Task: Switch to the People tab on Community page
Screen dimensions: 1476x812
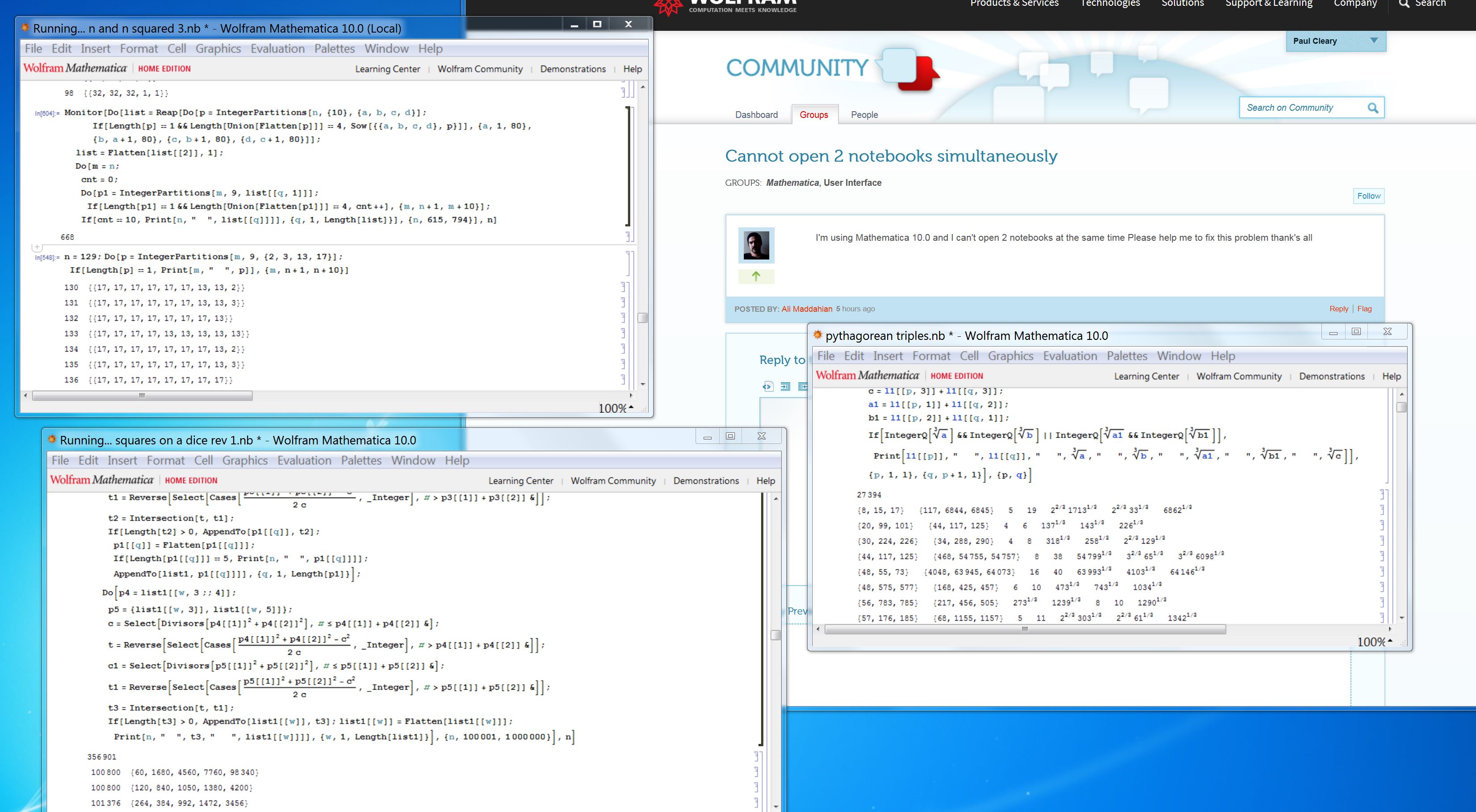Action: point(864,115)
